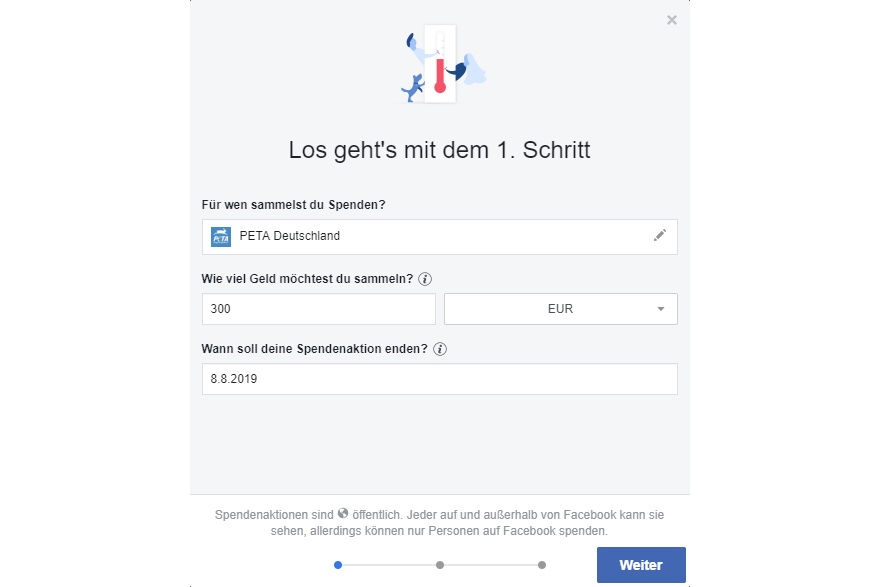Click the amount field containing 300
This screenshot has width=881, height=587.
pos(318,309)
